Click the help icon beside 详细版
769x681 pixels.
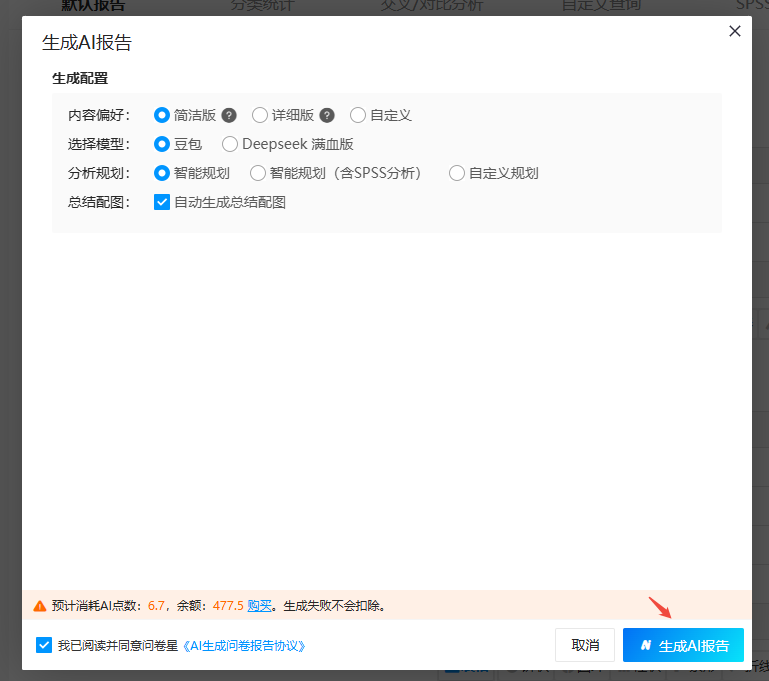[x=327, y=115]
